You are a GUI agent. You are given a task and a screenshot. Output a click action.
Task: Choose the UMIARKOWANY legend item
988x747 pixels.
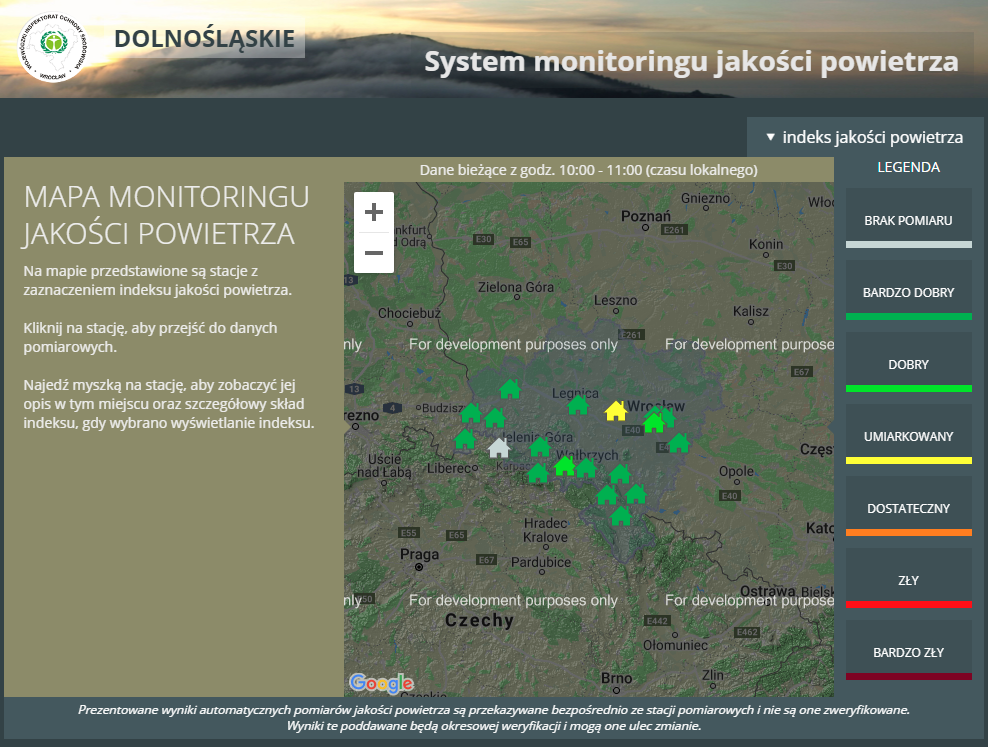click(908, 436)
